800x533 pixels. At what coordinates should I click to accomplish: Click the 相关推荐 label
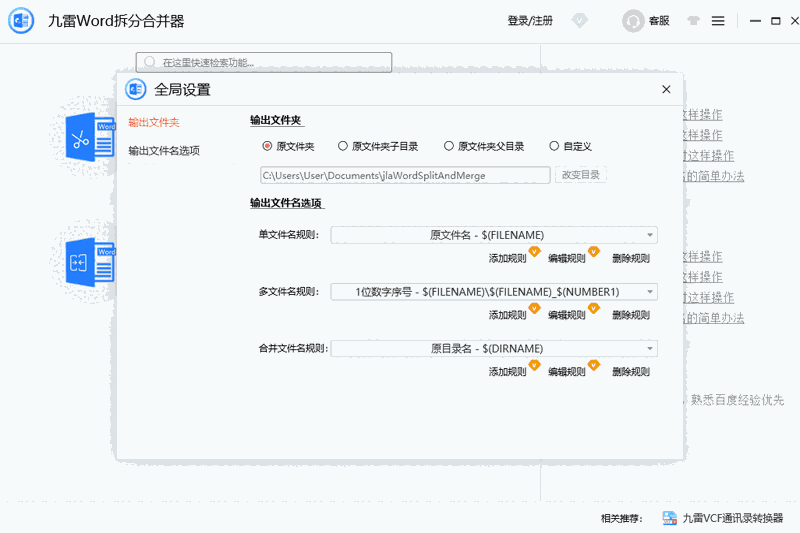pos(621,519)
